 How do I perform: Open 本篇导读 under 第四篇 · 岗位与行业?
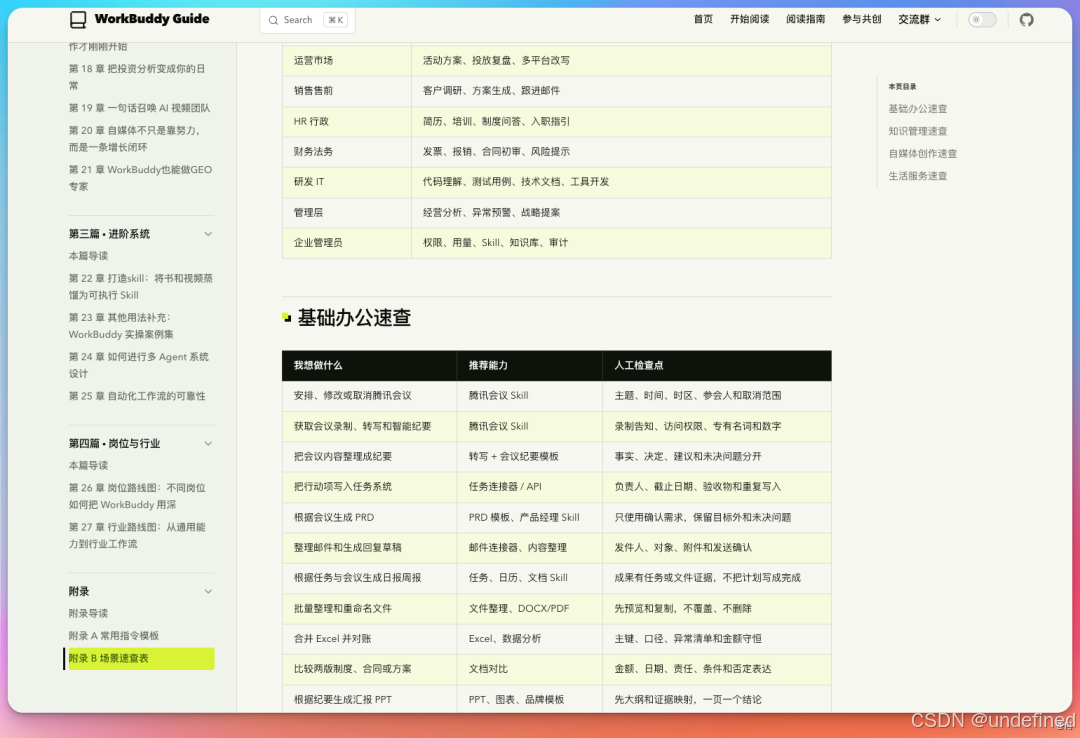[88, 466]
